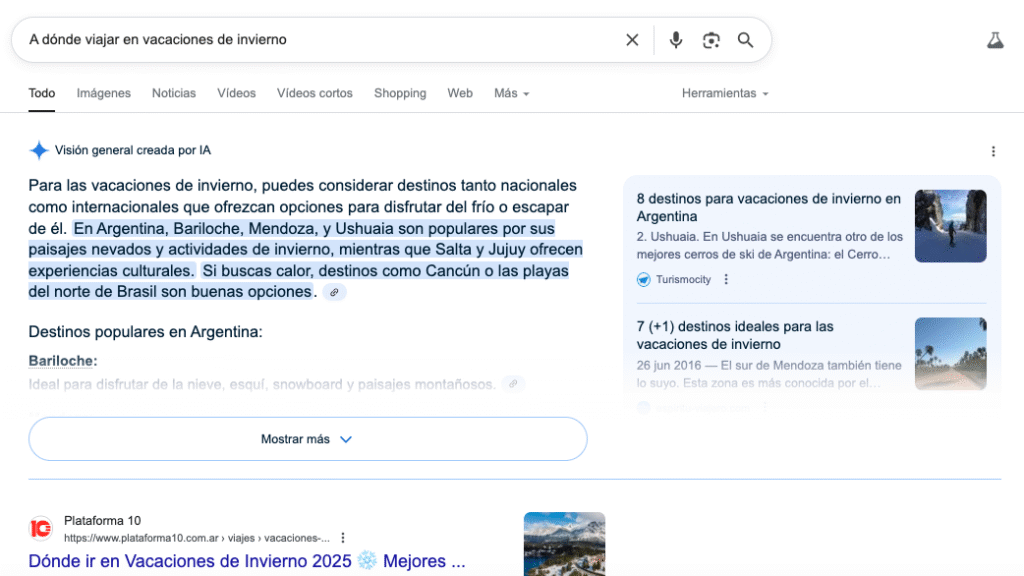
Task: Expand the Más dropdown menu
Action: (x=511, y=93)
